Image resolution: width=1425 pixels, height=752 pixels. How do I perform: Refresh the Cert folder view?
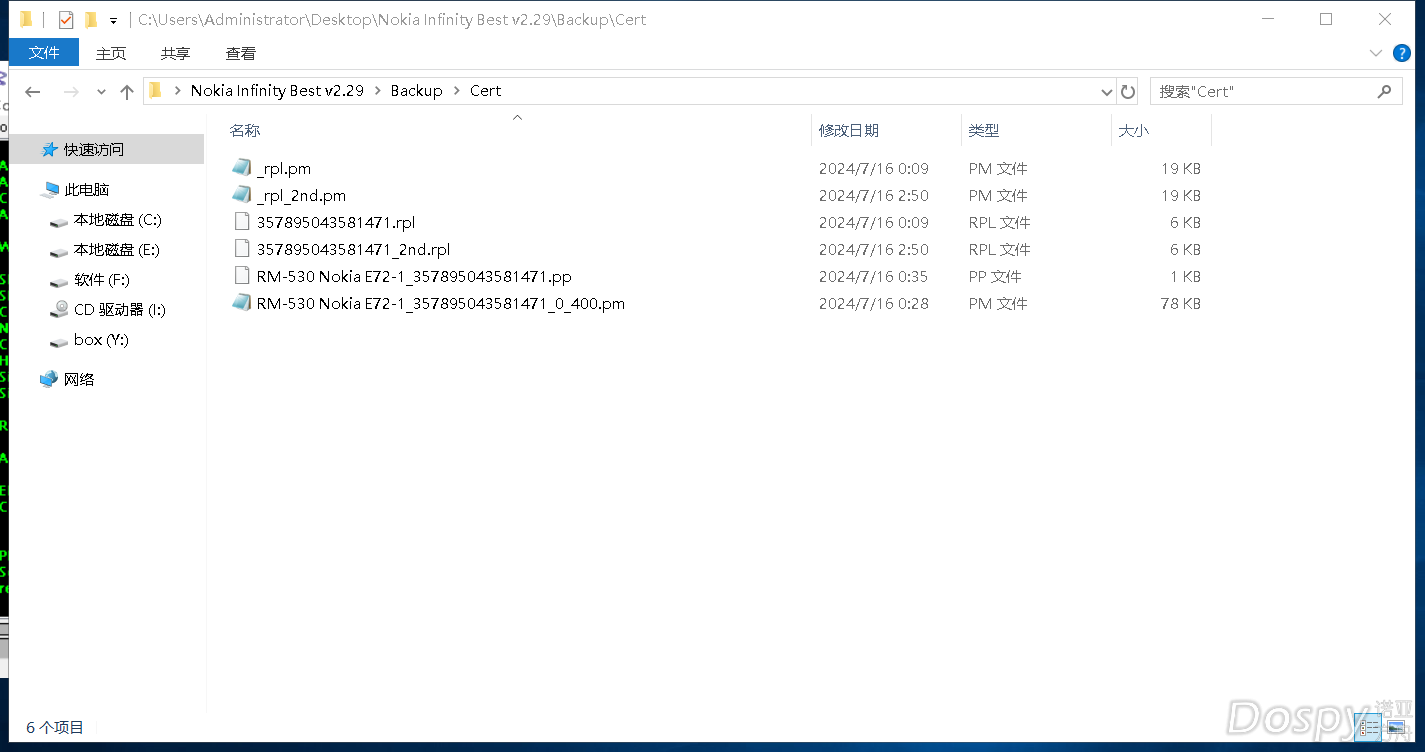(x=1128, y=92)
